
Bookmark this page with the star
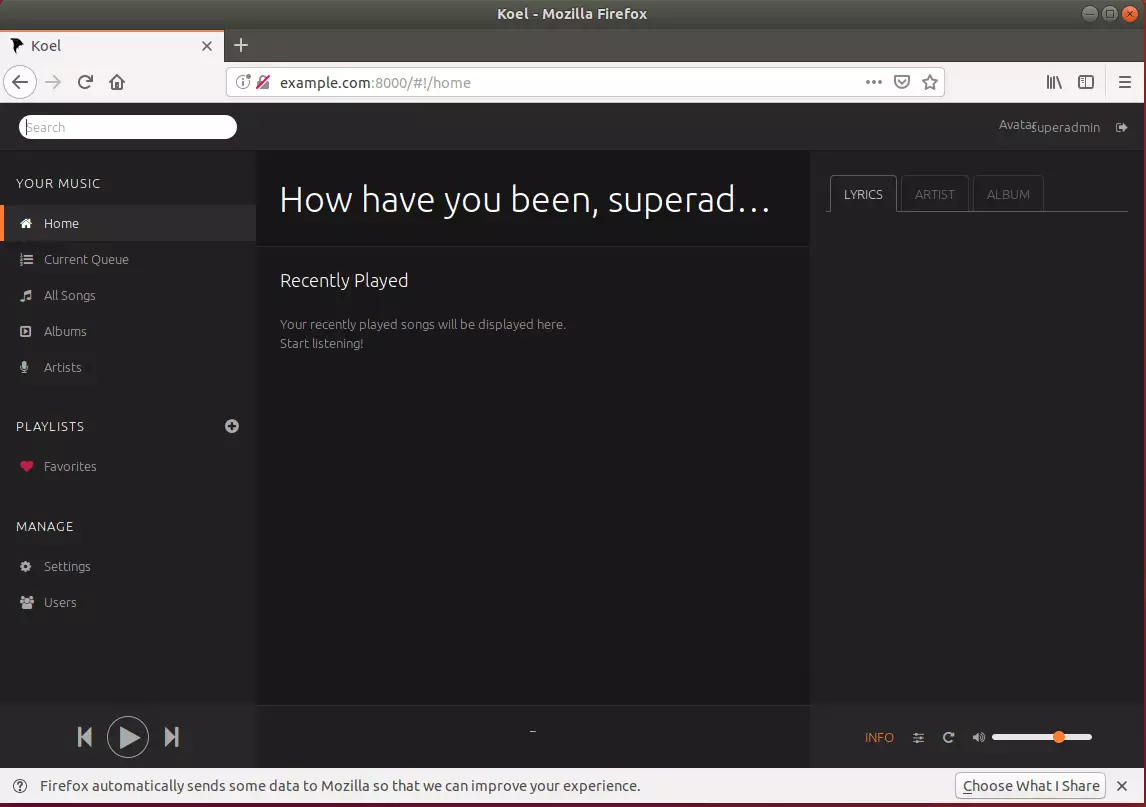click(930, 82)
